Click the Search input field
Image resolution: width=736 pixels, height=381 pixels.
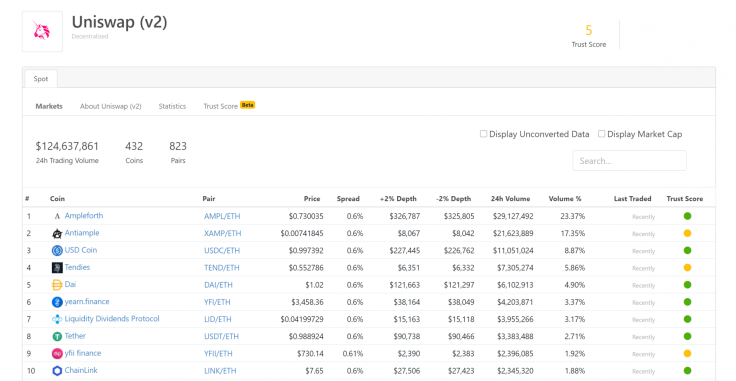pos(629,161)
